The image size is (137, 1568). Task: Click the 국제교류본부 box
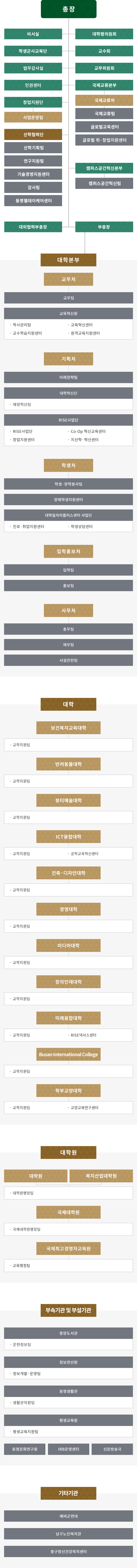pyautogui.click(x=104, y=85)
